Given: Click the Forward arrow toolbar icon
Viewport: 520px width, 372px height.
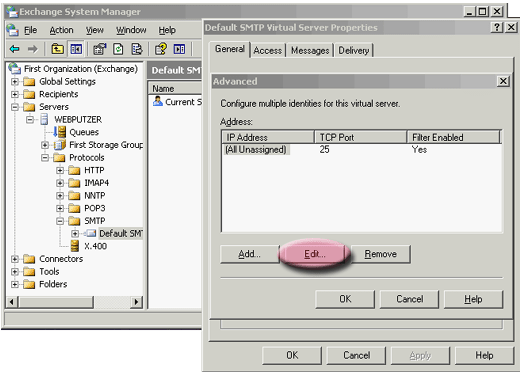Looking at the screenshot, I should [32, 49].
